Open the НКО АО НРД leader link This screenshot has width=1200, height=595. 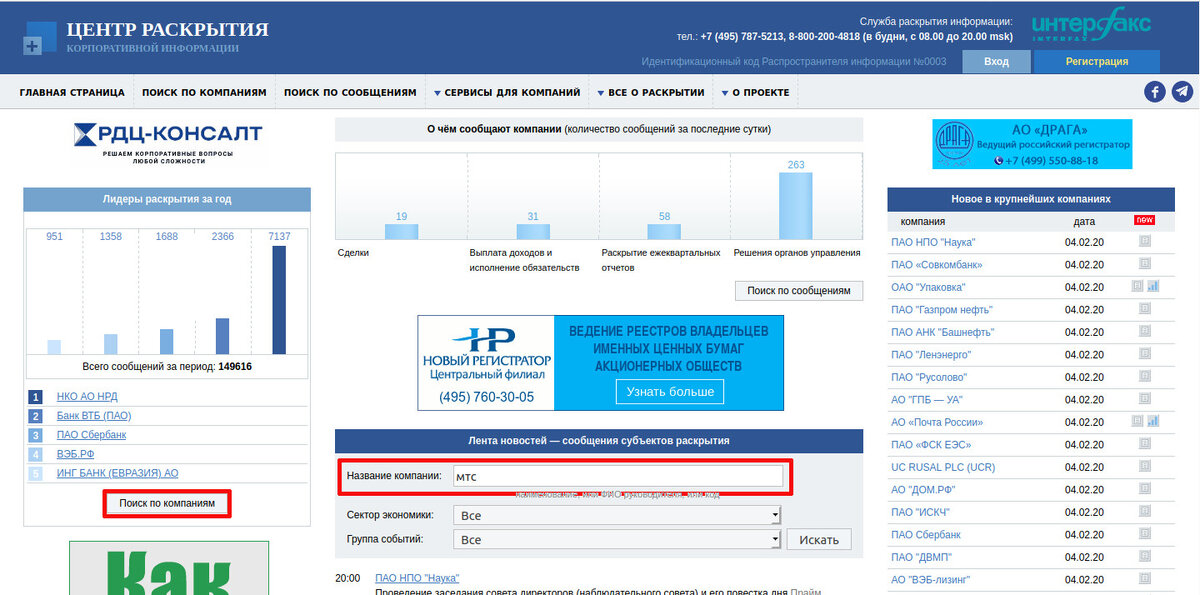point(87,397)
